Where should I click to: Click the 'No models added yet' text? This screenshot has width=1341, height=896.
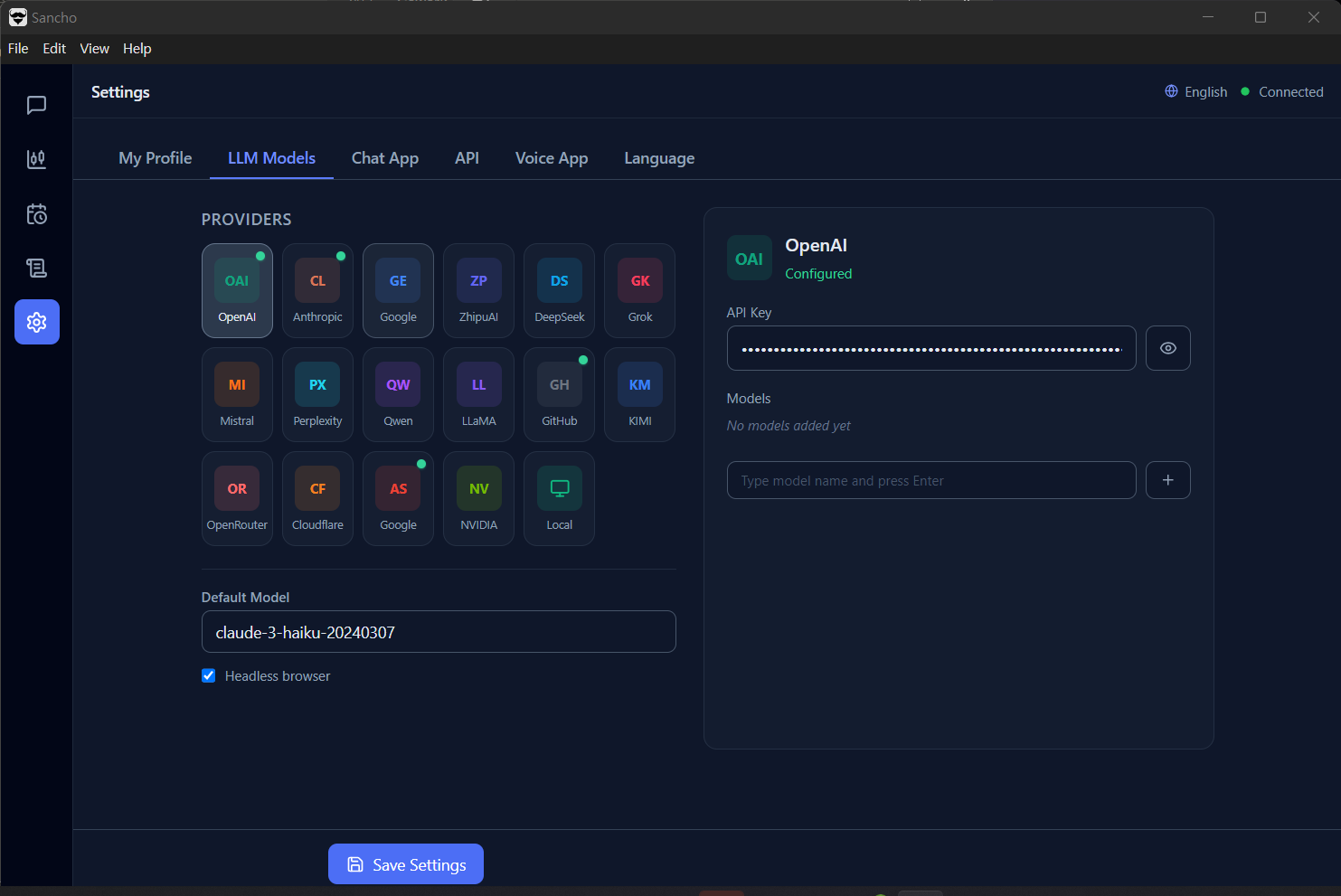click(x=789, y=426)
